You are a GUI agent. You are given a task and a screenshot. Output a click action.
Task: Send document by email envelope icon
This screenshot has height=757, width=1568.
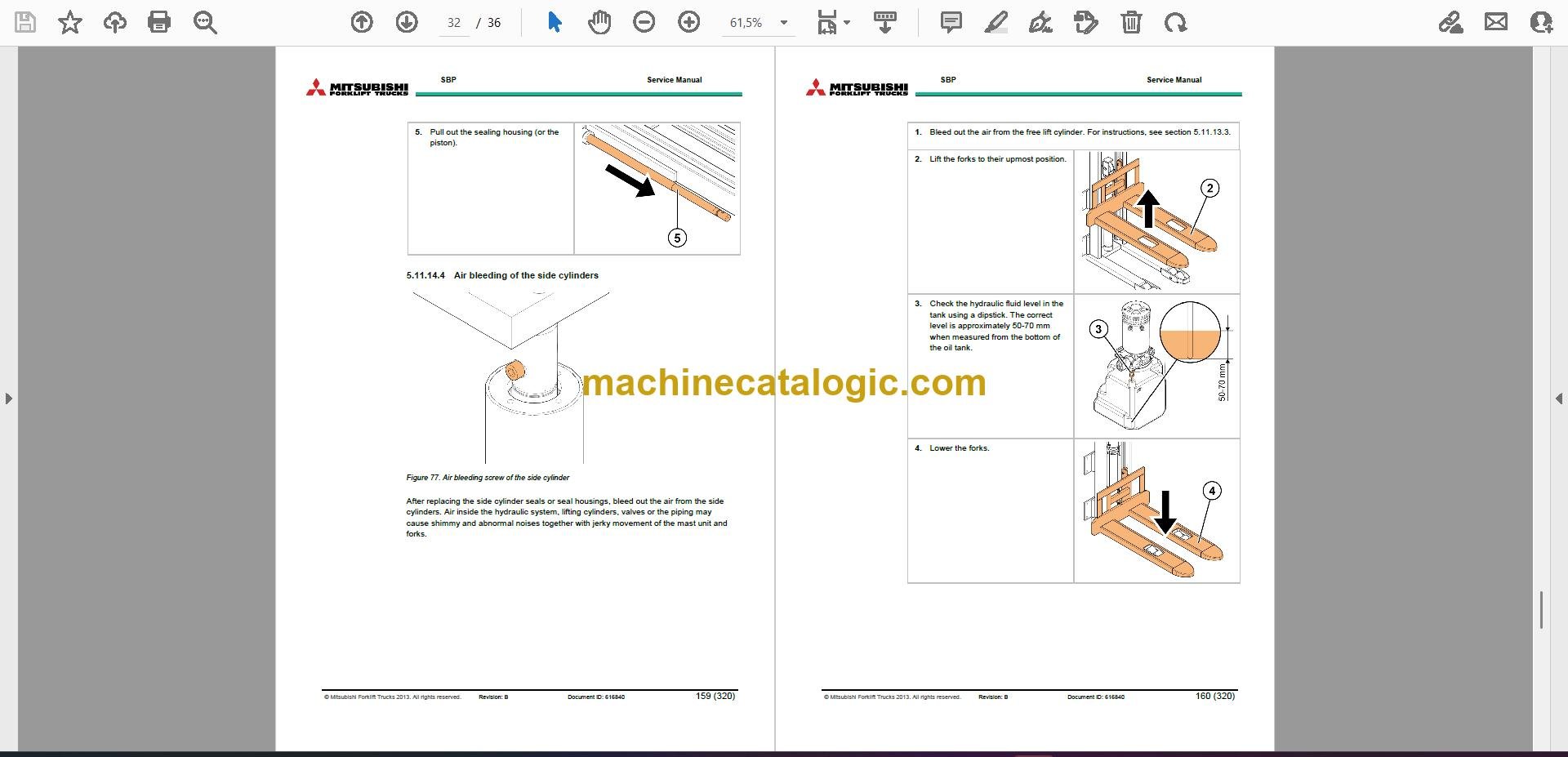(1496, 22)
